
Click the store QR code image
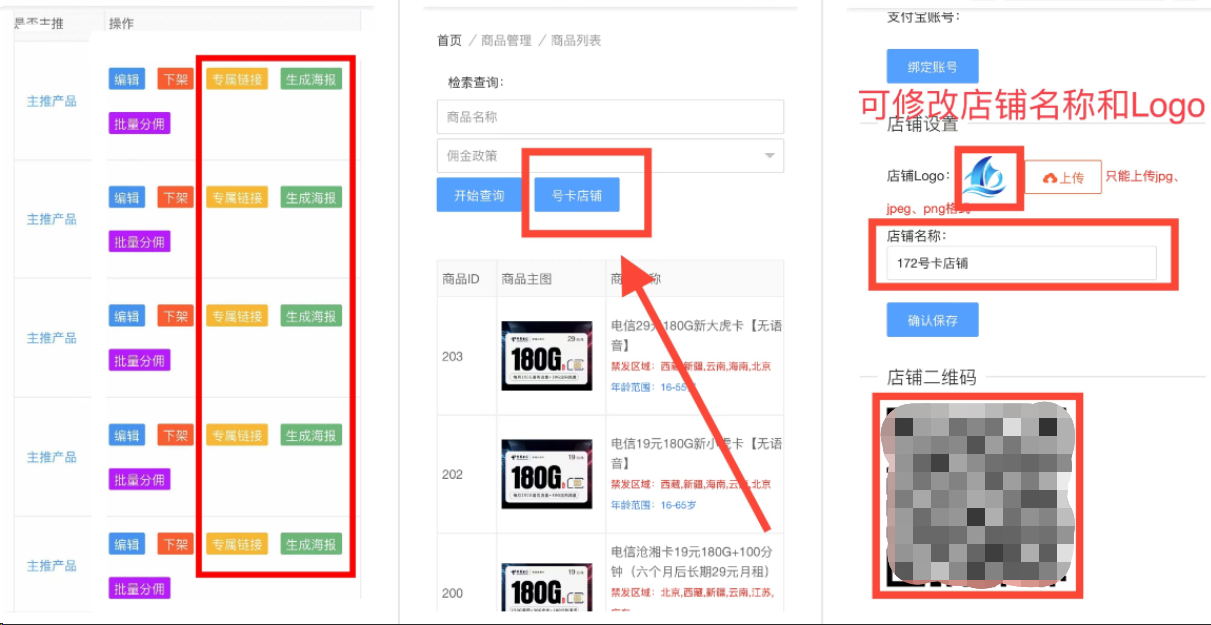coord(976,495)
